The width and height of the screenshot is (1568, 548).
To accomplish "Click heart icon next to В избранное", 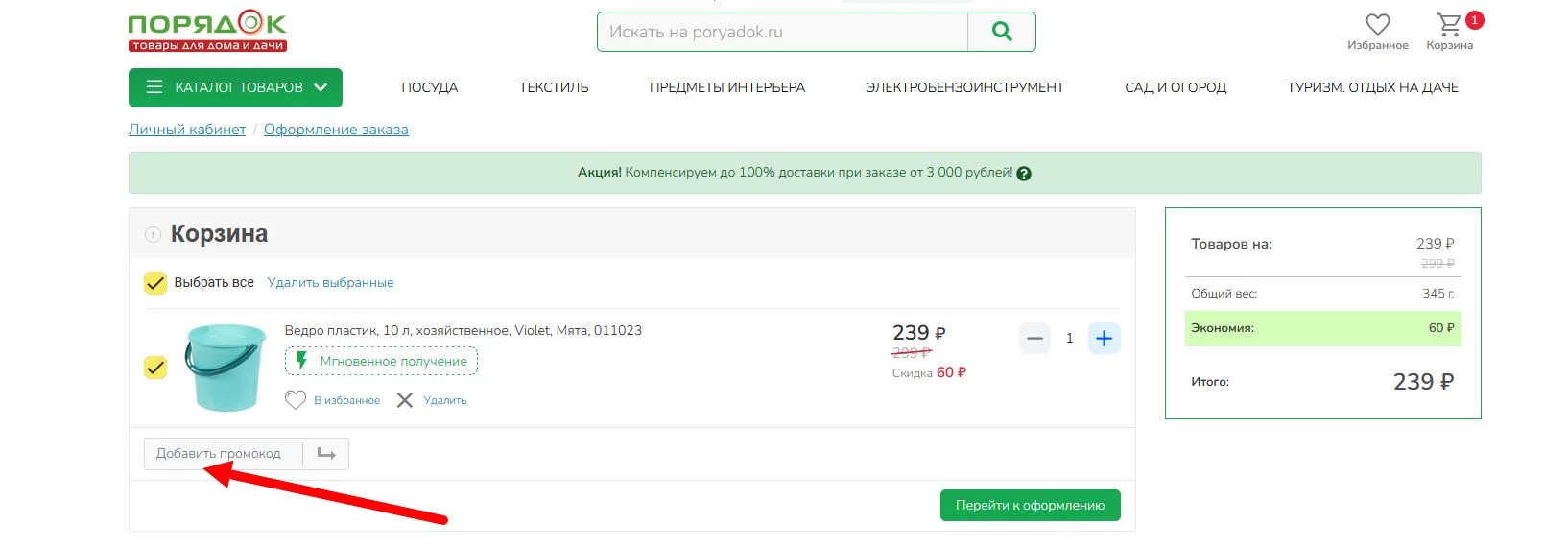I will (296, 400).
